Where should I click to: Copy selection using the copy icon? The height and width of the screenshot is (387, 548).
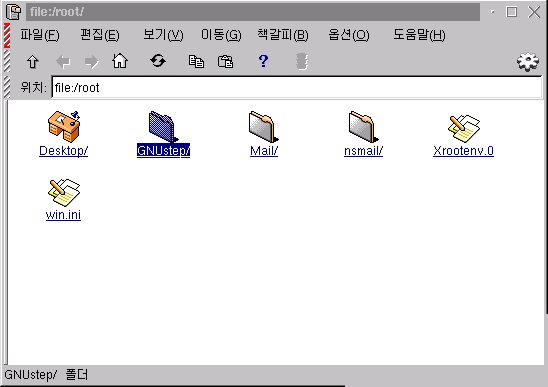click(196, 62)
